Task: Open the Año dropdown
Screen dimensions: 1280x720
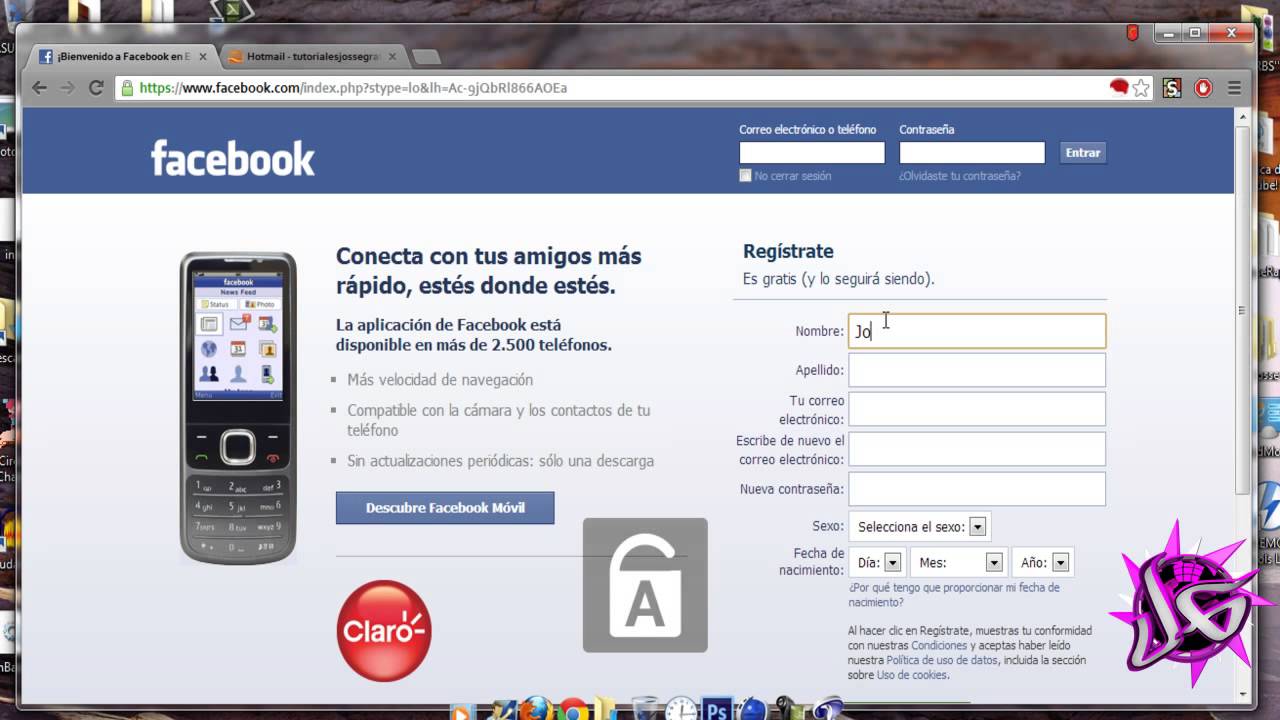Action: pos(1043,563)
